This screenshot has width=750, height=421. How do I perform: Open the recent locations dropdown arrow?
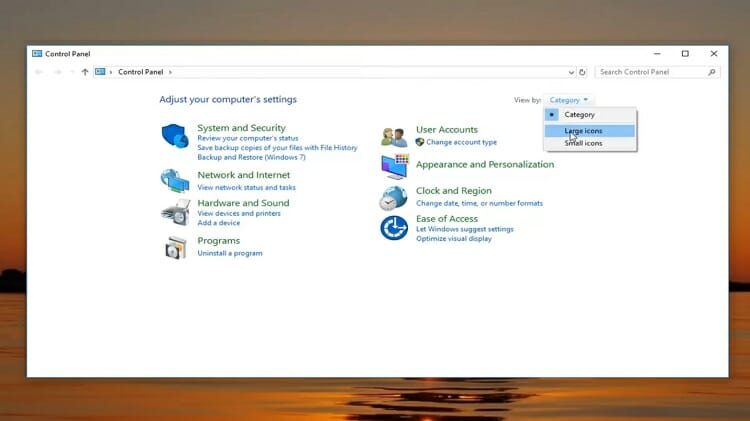[x=72, y=72]
